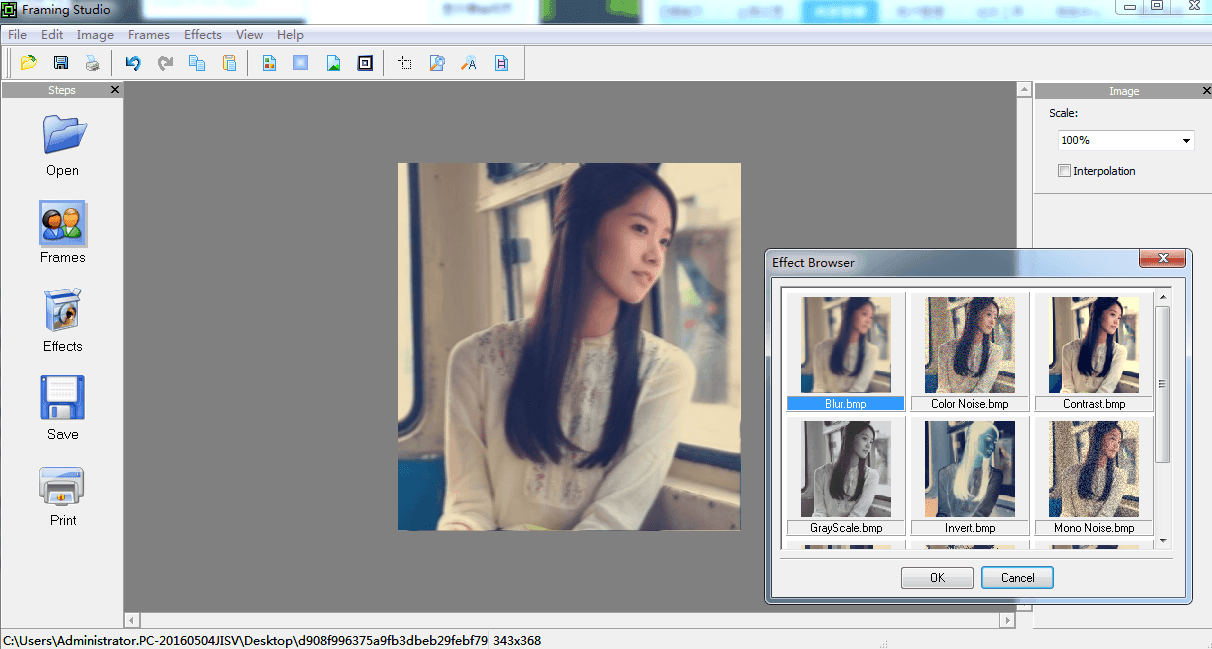Click the Redo icon in the toolbar
This screenshot has width=1212, height=649.
(x=165, y=62)
